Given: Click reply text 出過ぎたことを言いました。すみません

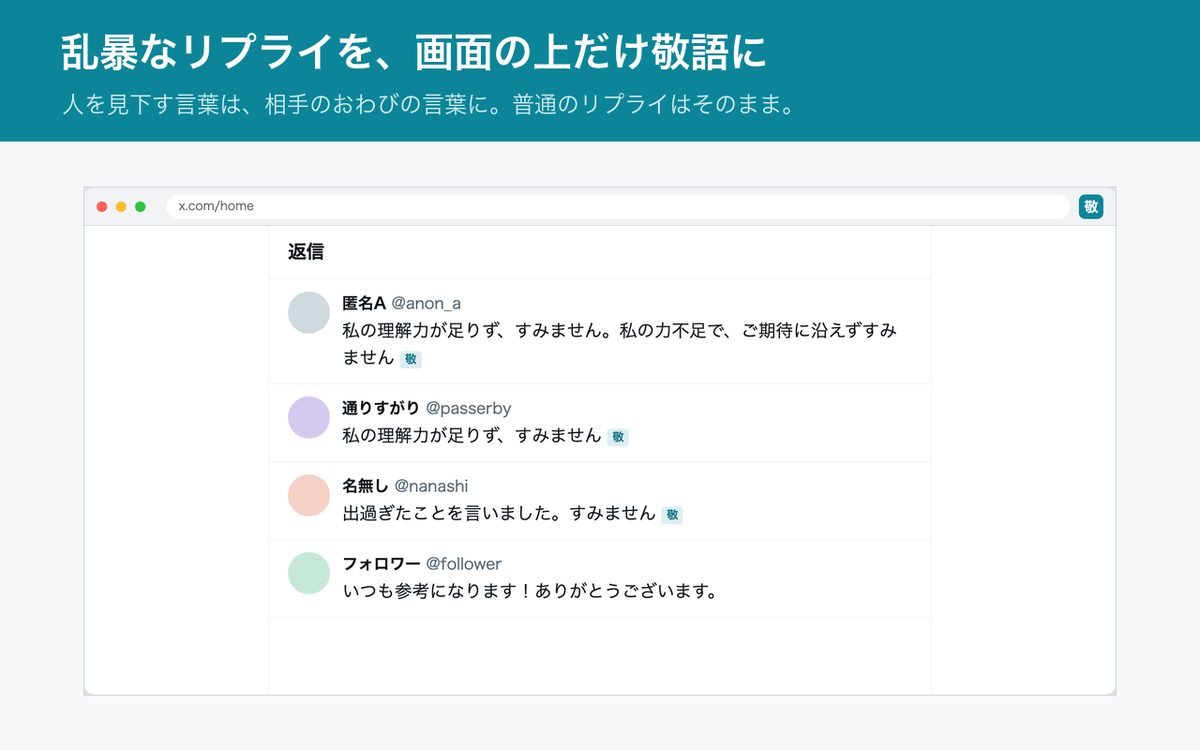Looking at the screenshot, I should tap(499, 514).
